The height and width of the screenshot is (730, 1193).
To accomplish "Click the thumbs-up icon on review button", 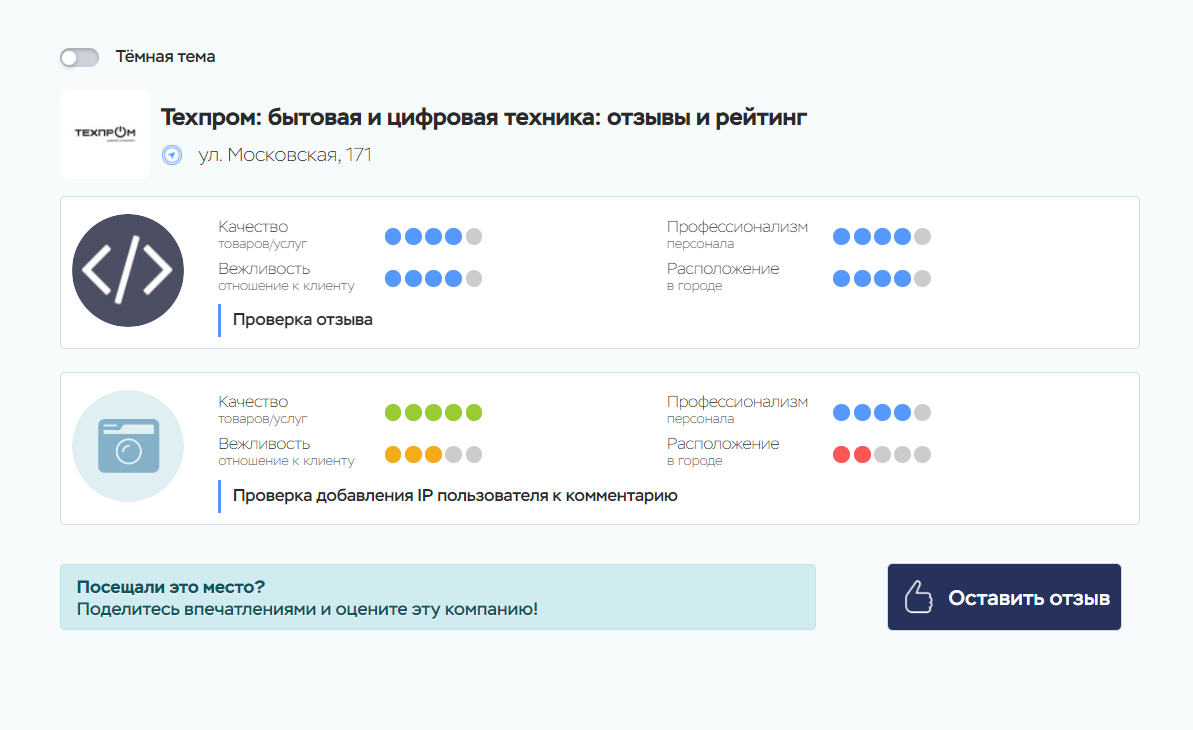I will click(918, 598).
